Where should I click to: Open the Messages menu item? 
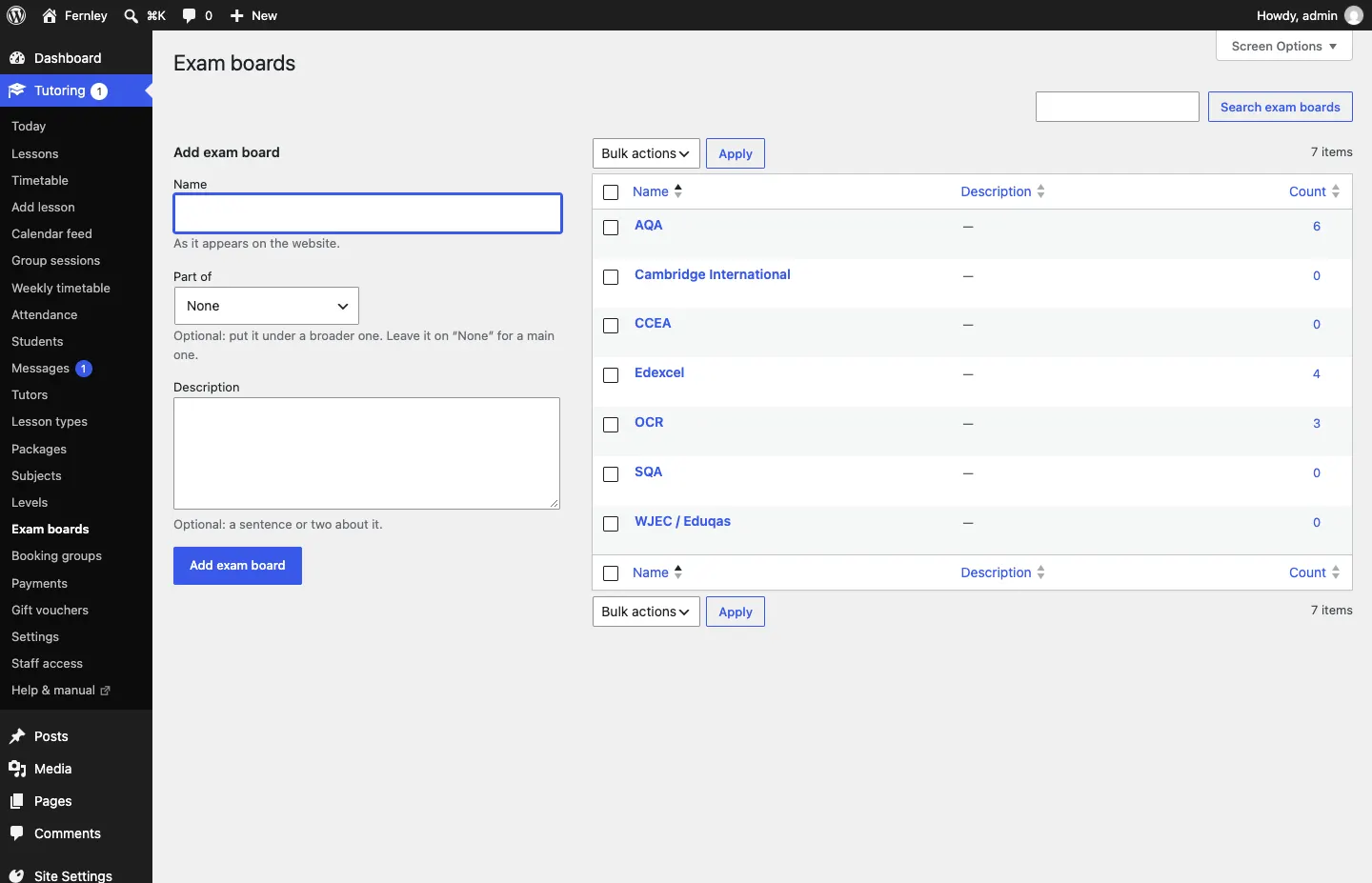coord(41,369)
